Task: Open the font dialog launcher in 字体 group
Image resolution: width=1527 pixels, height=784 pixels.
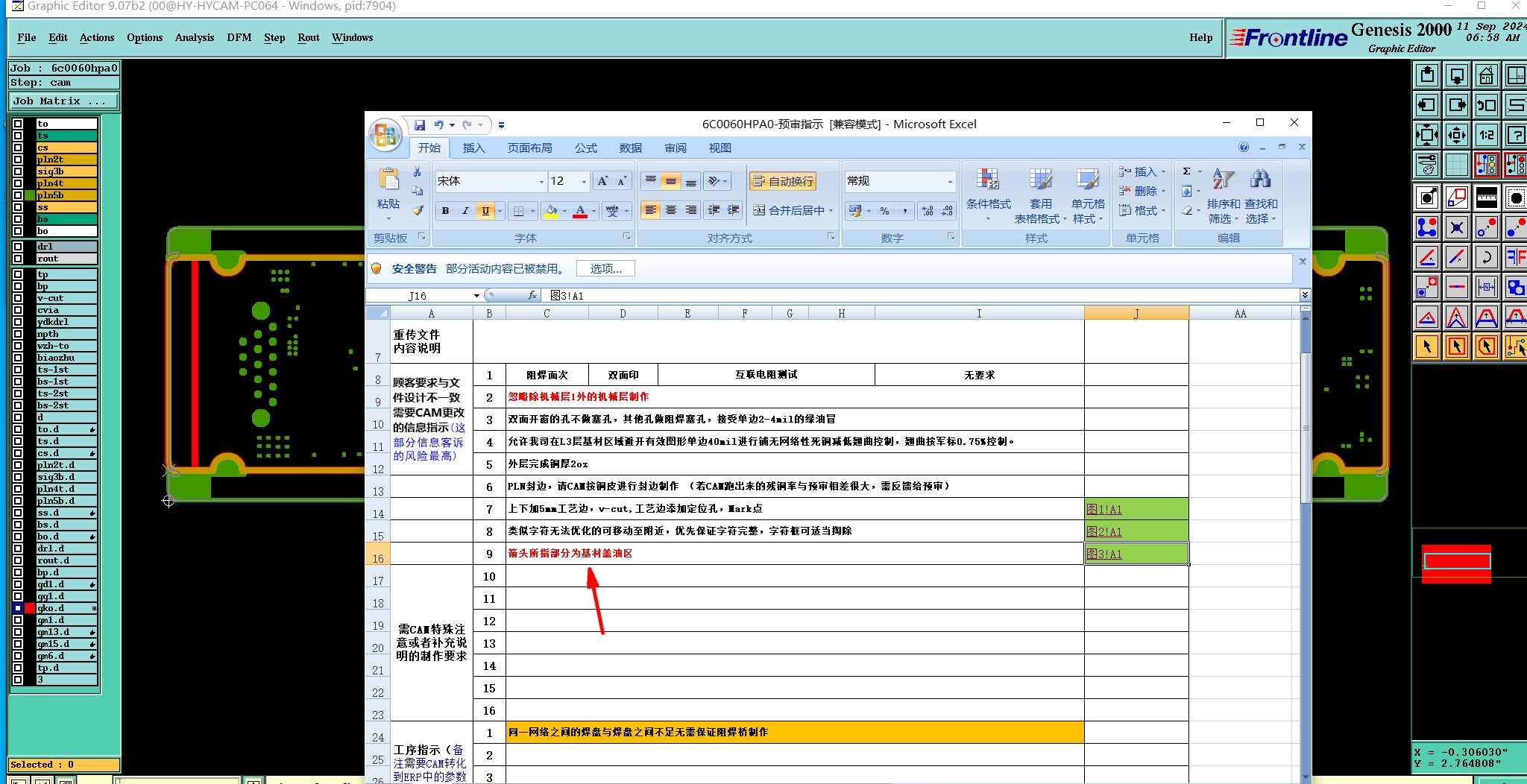Action: click(626, 237)
